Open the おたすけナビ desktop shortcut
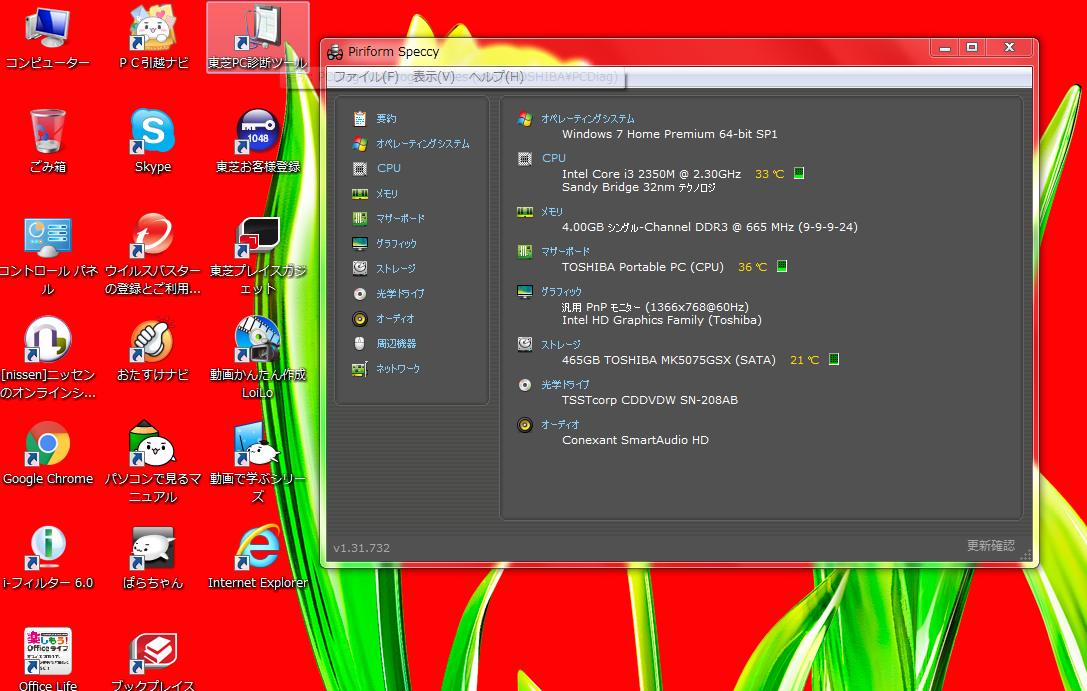Image resolution: width=1087 pixels, height=691 pixels. [153, 351]
